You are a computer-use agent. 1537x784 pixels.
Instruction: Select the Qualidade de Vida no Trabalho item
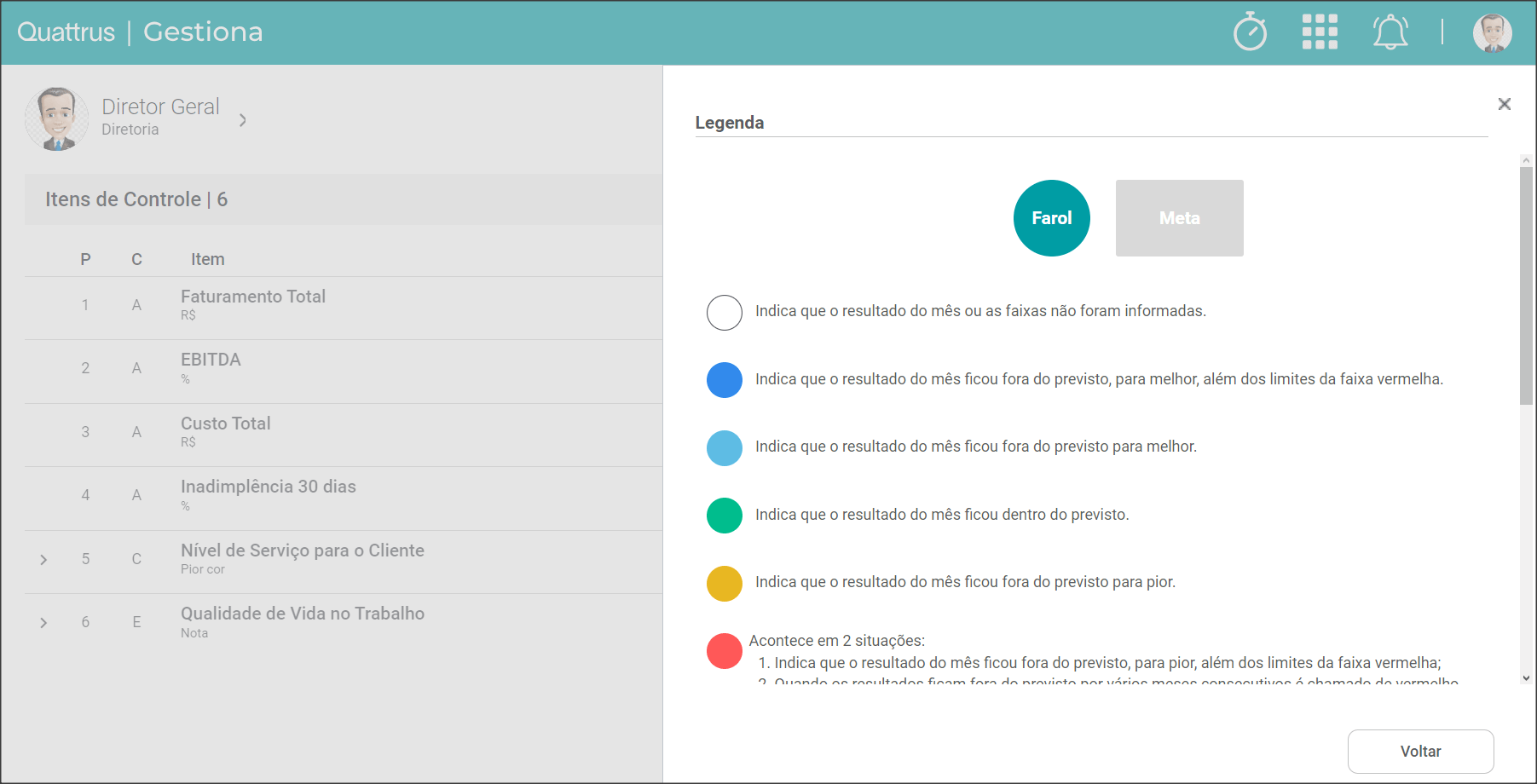click(303, 614)
